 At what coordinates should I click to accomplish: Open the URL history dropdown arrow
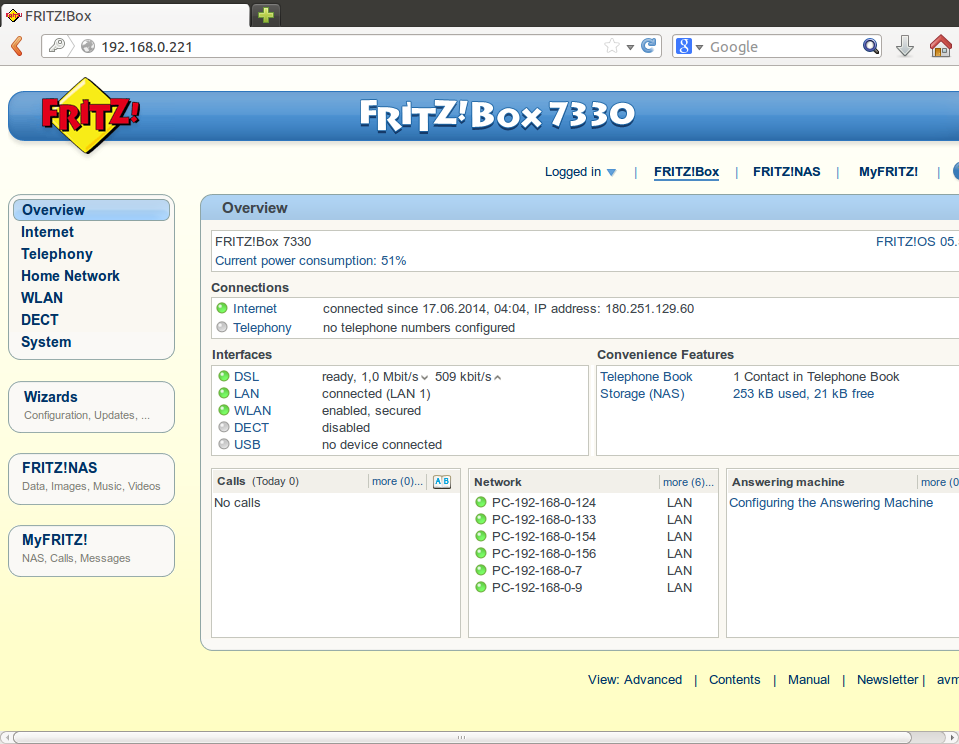point(630,47)
